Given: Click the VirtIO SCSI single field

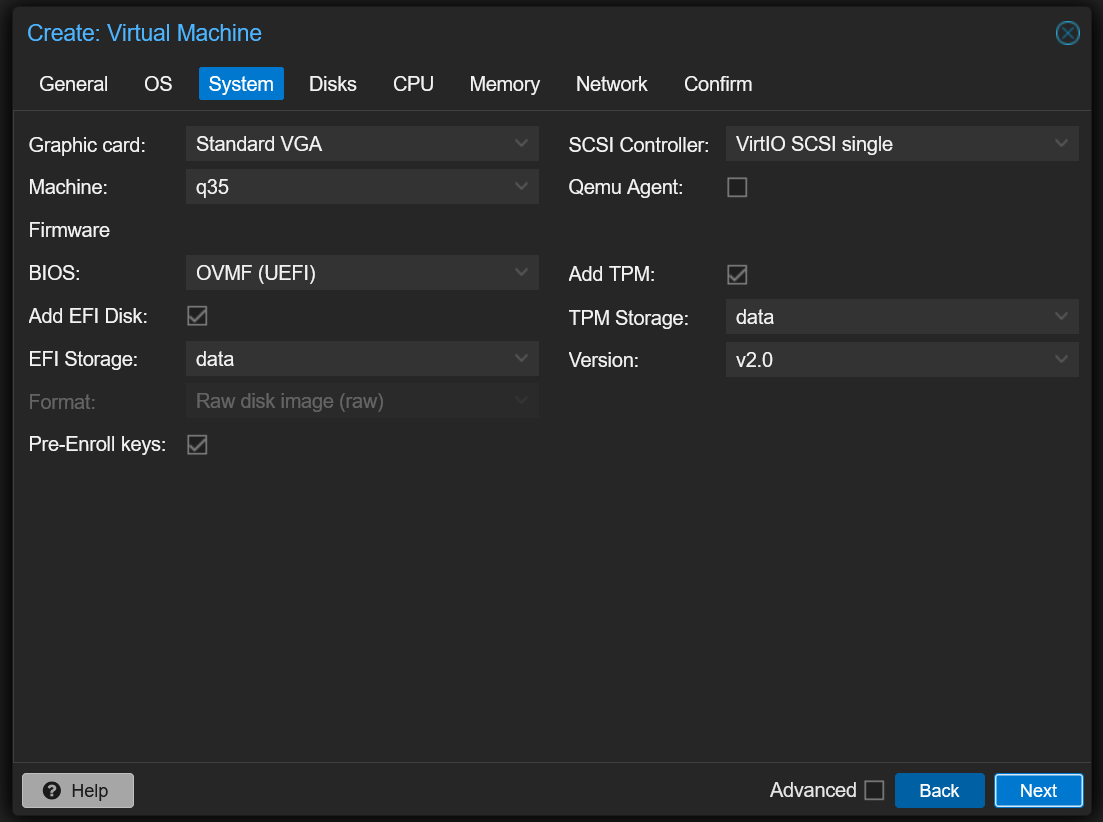Looking at the screenshot, I should point(902,143).
